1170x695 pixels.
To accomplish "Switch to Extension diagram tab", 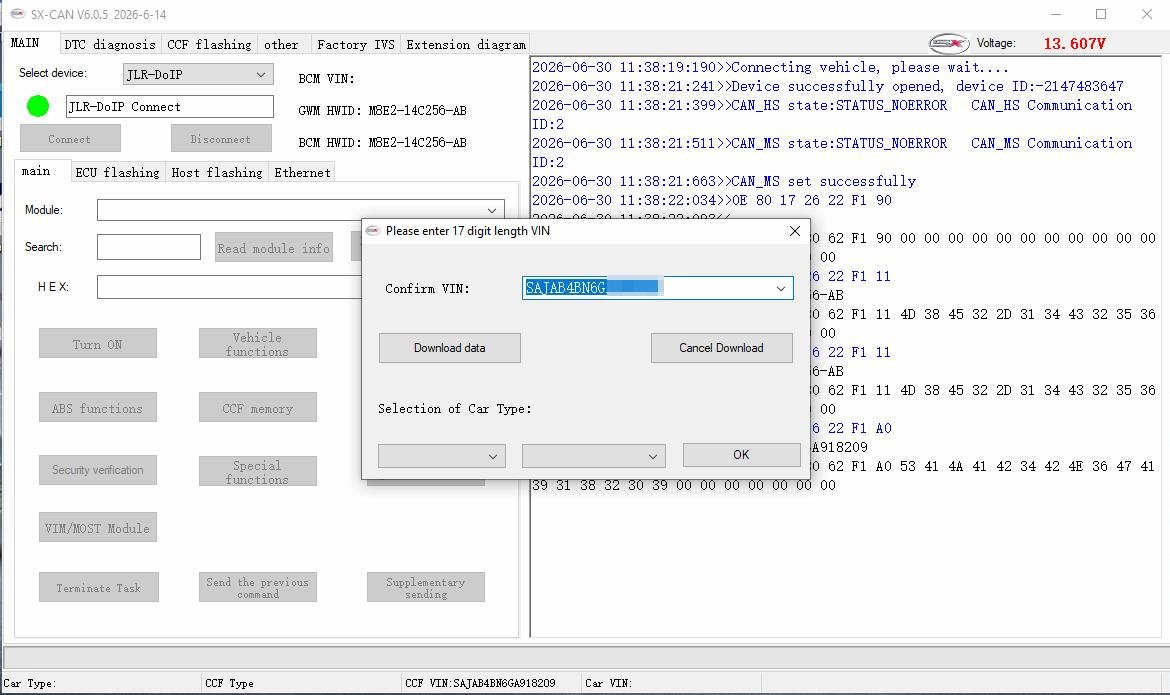I will pyautogui.click(x=466, y=45).
